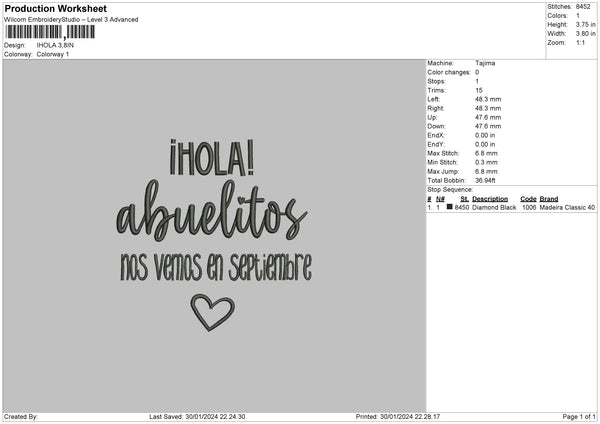Click the 'Madeira Classic 40' brand cell
This screenshot has height=424, width=600.
coord(567,207)
